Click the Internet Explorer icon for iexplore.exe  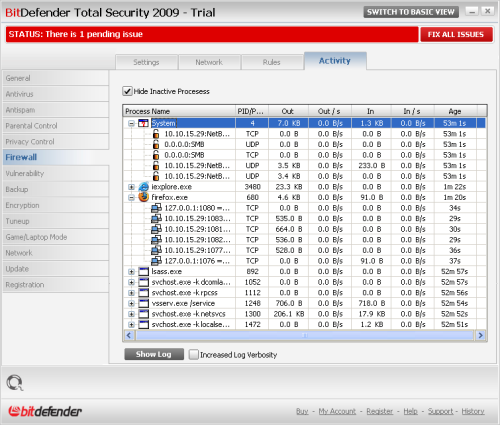point(144,187)
